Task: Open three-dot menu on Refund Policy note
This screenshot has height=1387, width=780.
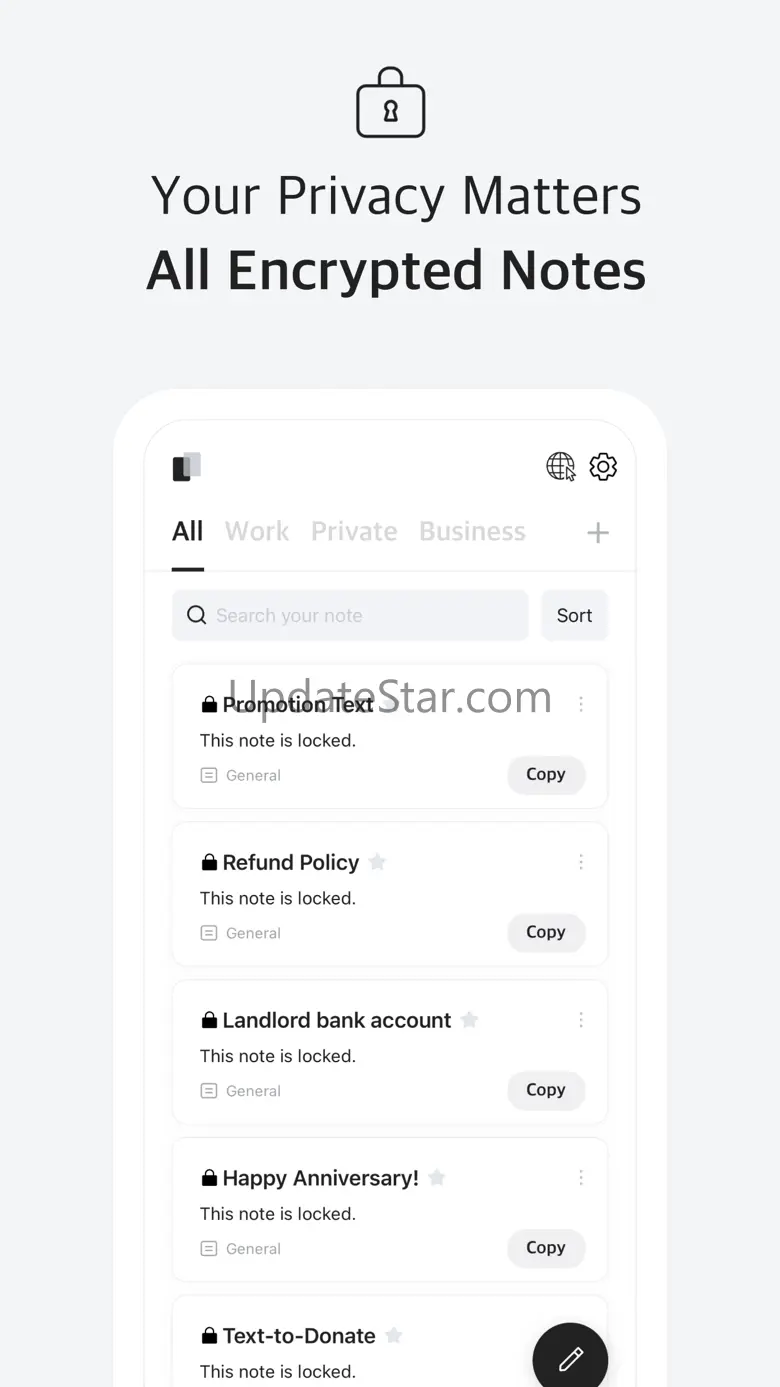Action: 581,862
